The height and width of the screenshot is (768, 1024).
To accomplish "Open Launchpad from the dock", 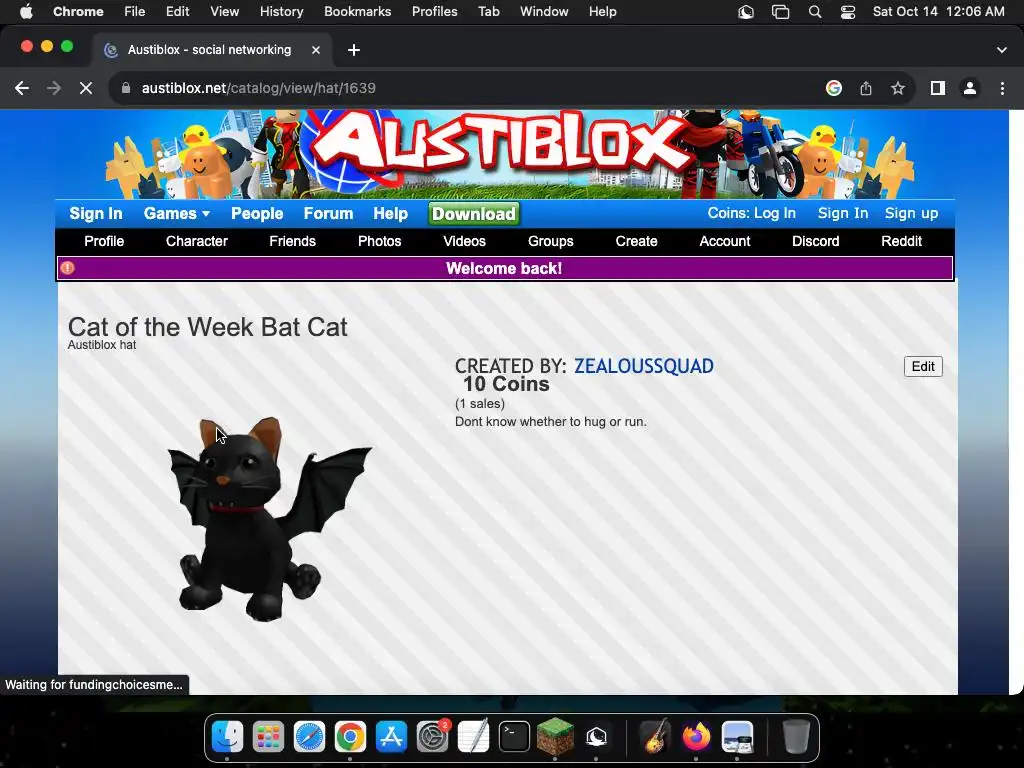I will pyautogui.click(x=268, y=737).
